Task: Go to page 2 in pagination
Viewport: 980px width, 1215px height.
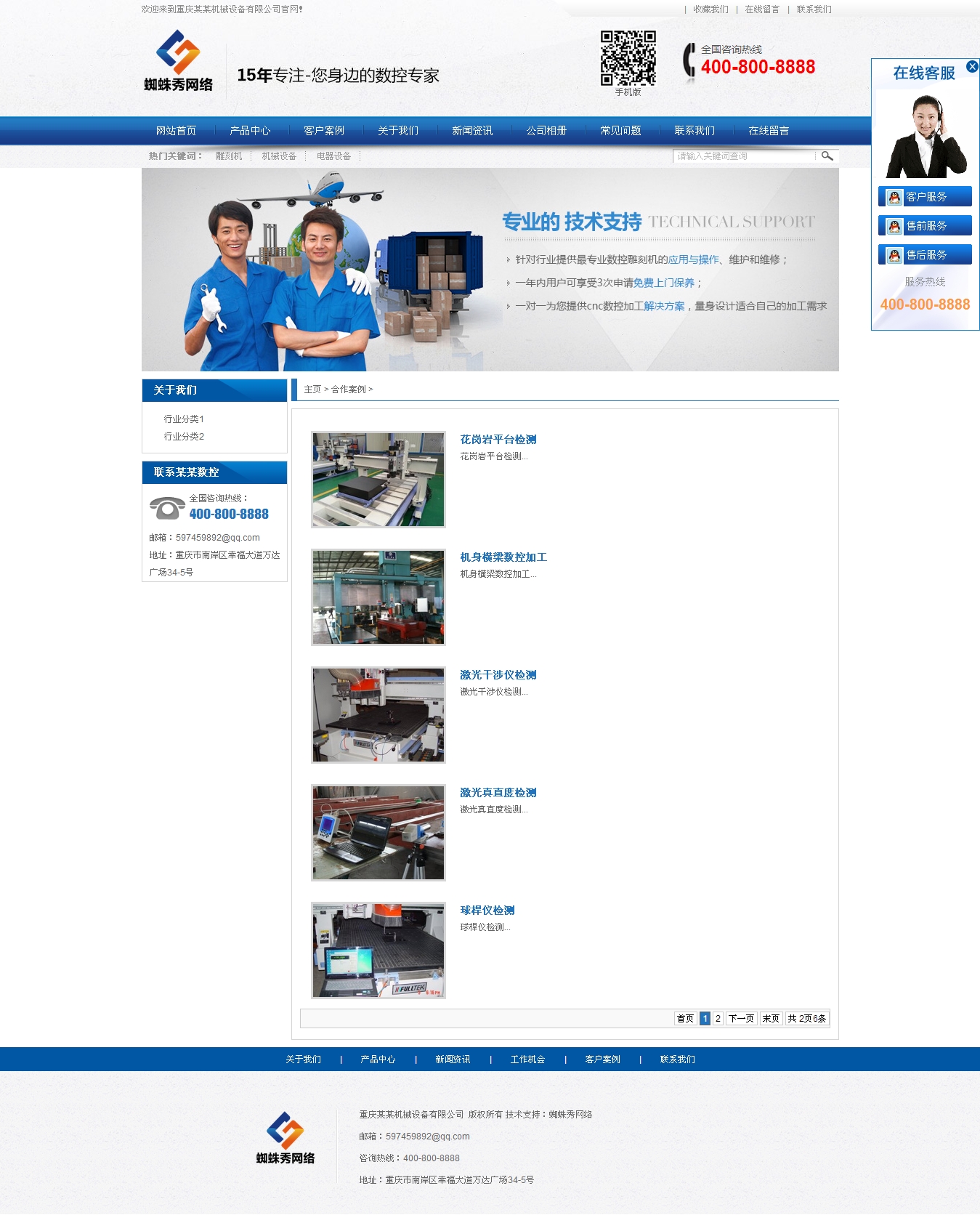Action: (718, 1019)
